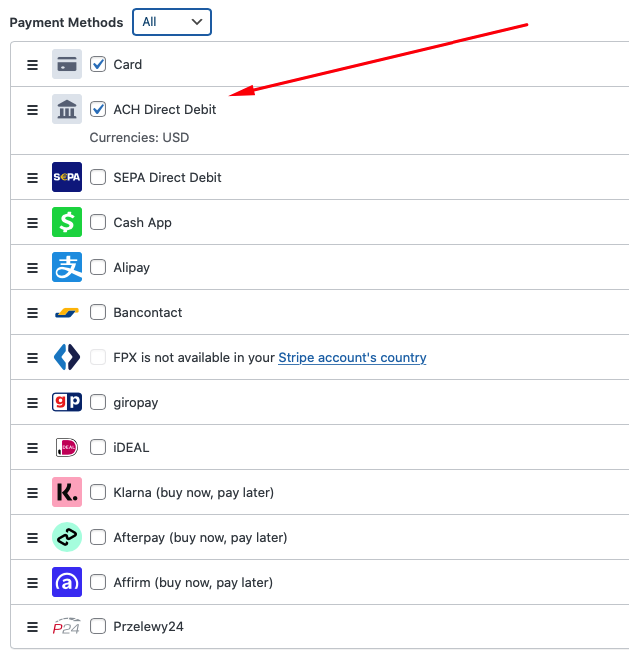
Task: Click the Klarna pink logo icon
Action: click(67, 492)
